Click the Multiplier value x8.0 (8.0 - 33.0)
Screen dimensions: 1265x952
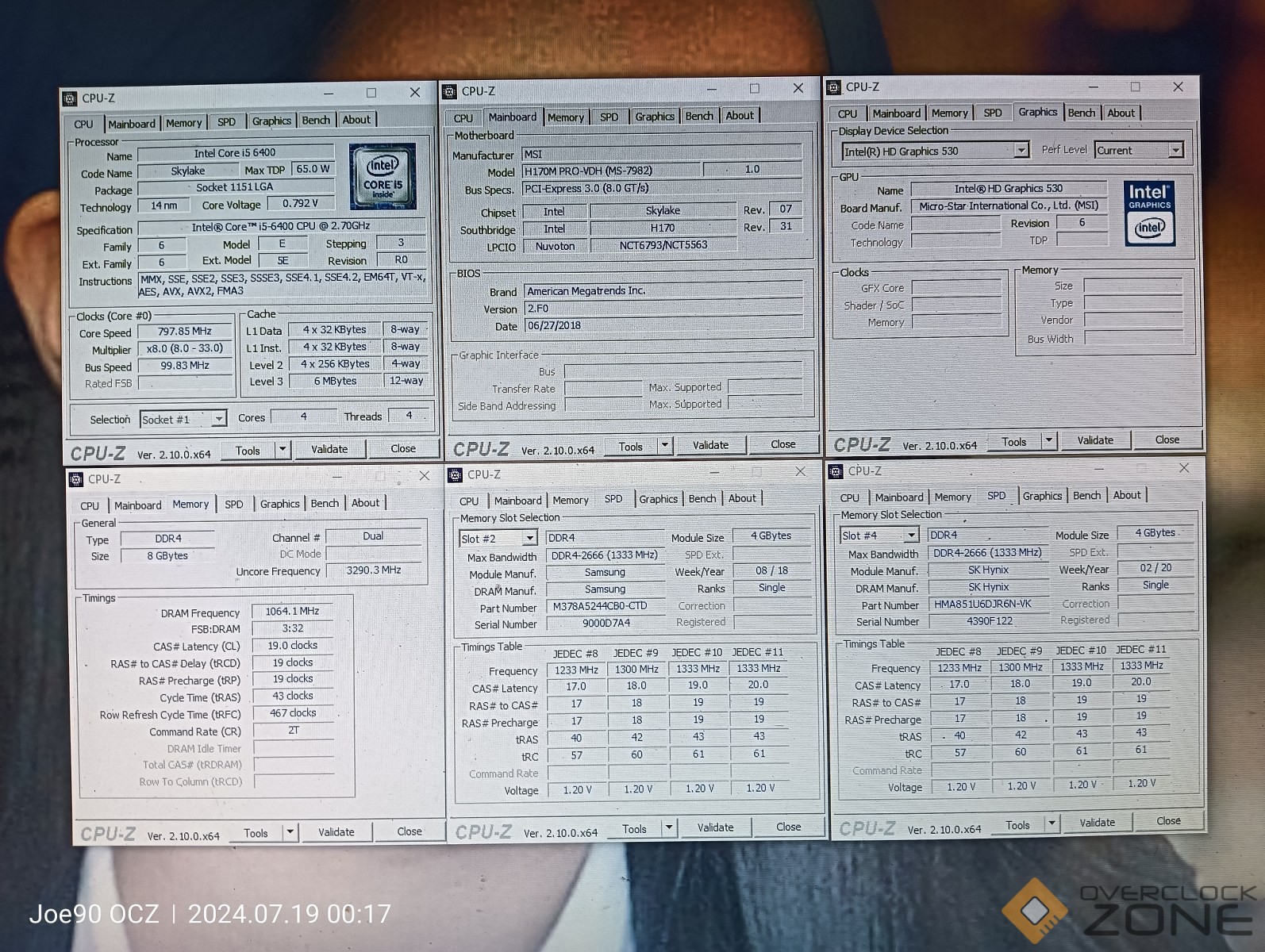click(185, 348)
